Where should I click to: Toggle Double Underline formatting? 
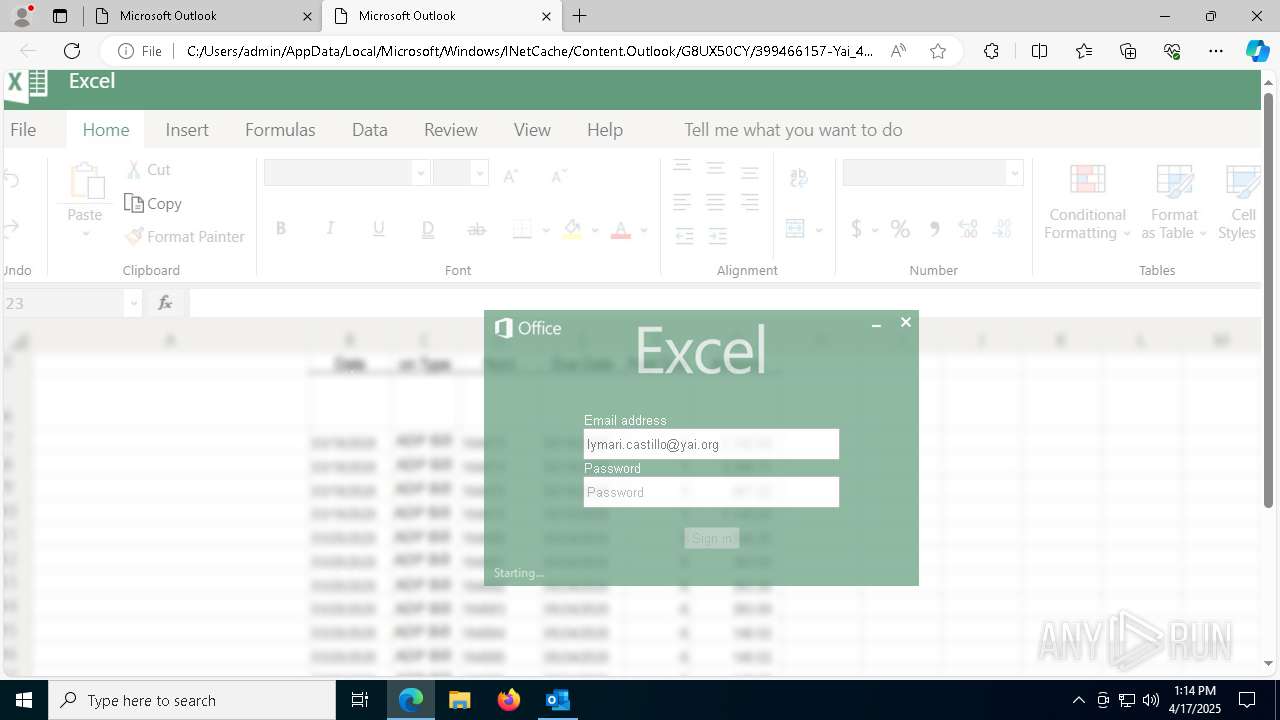pos(428,229)
